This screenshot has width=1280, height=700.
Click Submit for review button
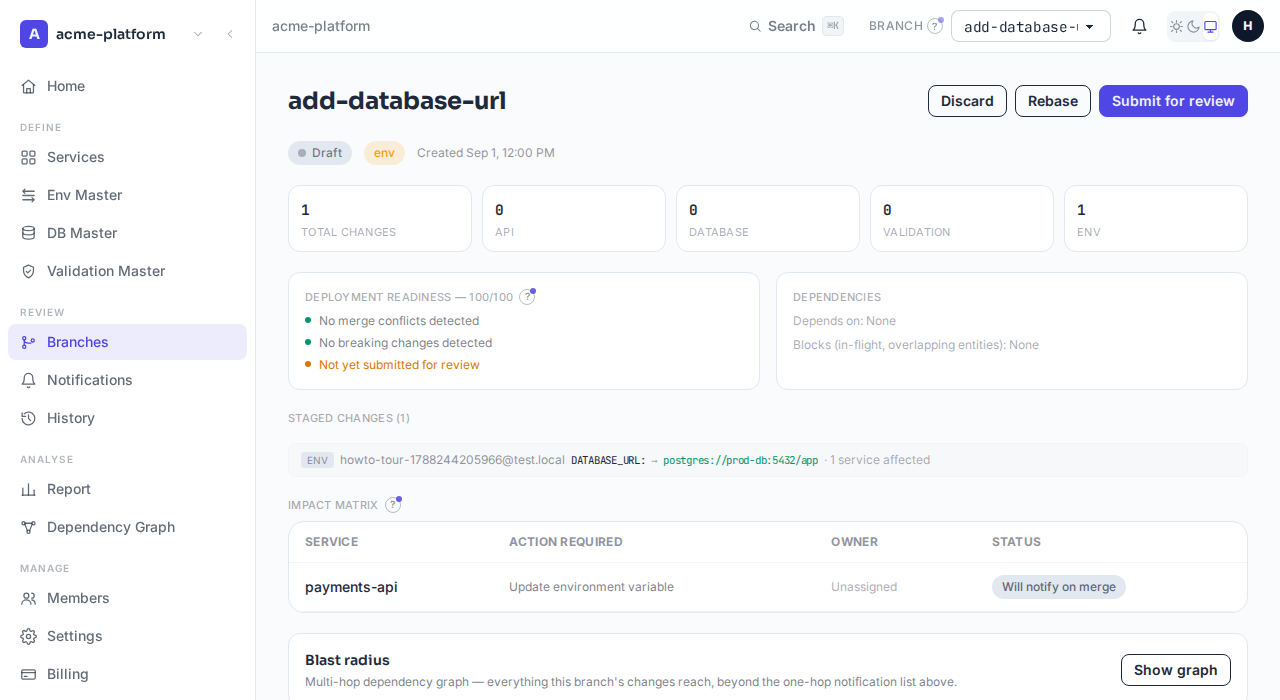(x=1173, y=101)
